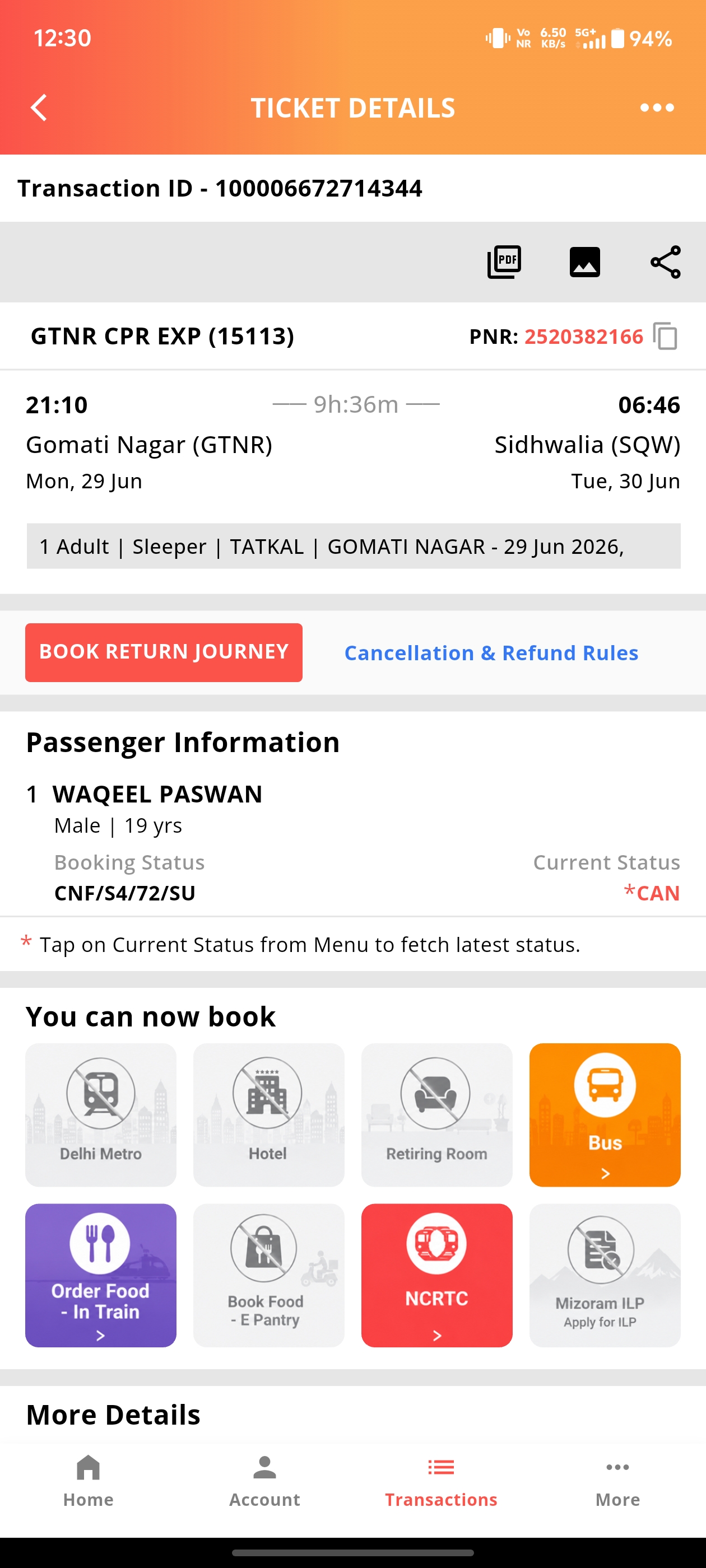This screenshot has height=1568, width=706.
Task: Open the three-dot options menu
Action: pyautogui.click(x=657, y=108)
